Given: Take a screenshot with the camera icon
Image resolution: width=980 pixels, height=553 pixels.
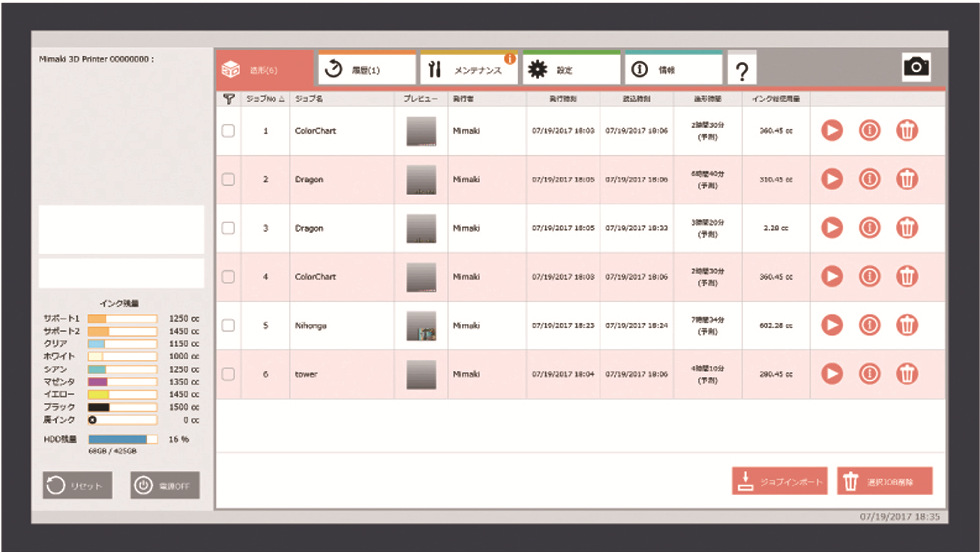Looking at the screenshot, I should point(916,67).
